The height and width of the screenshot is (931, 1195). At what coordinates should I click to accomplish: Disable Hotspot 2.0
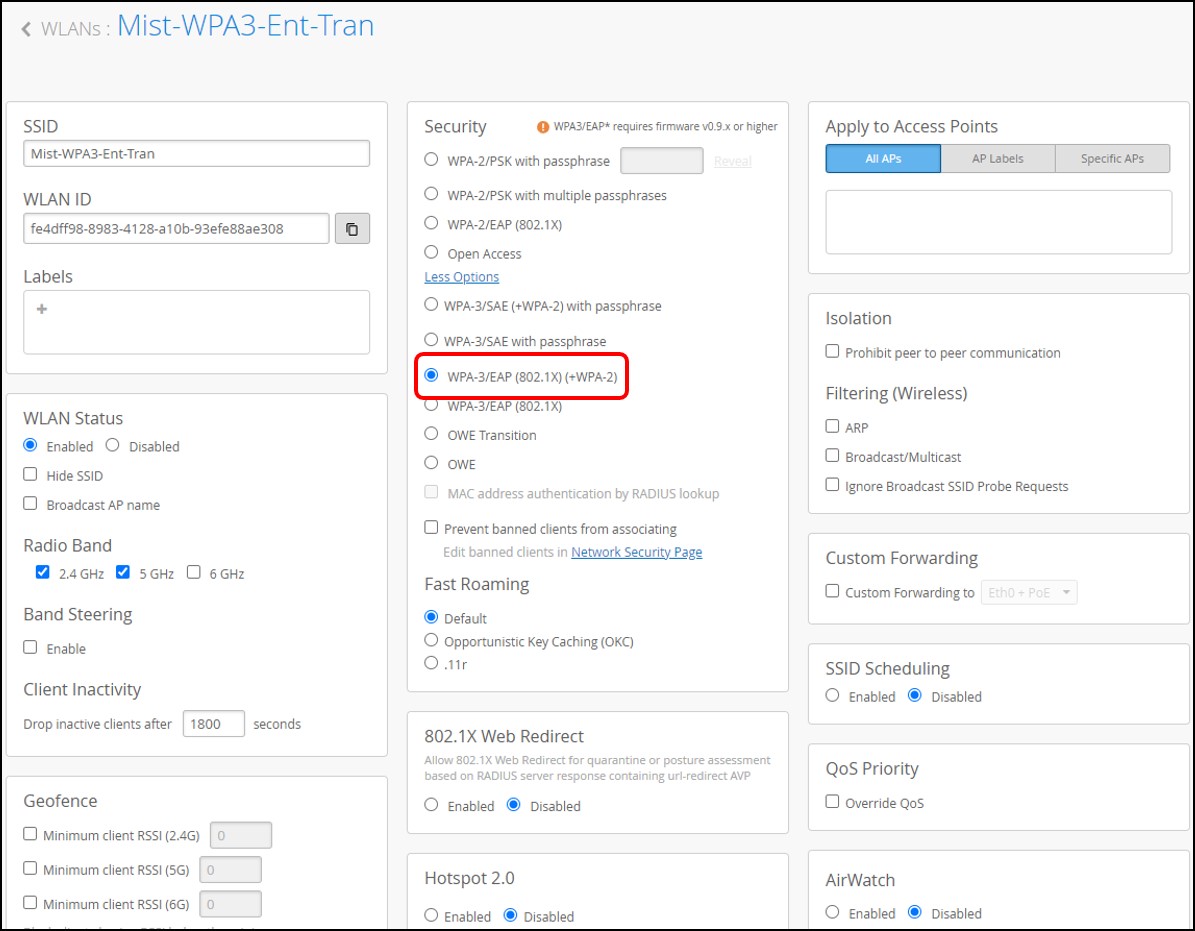click(511, 915)
